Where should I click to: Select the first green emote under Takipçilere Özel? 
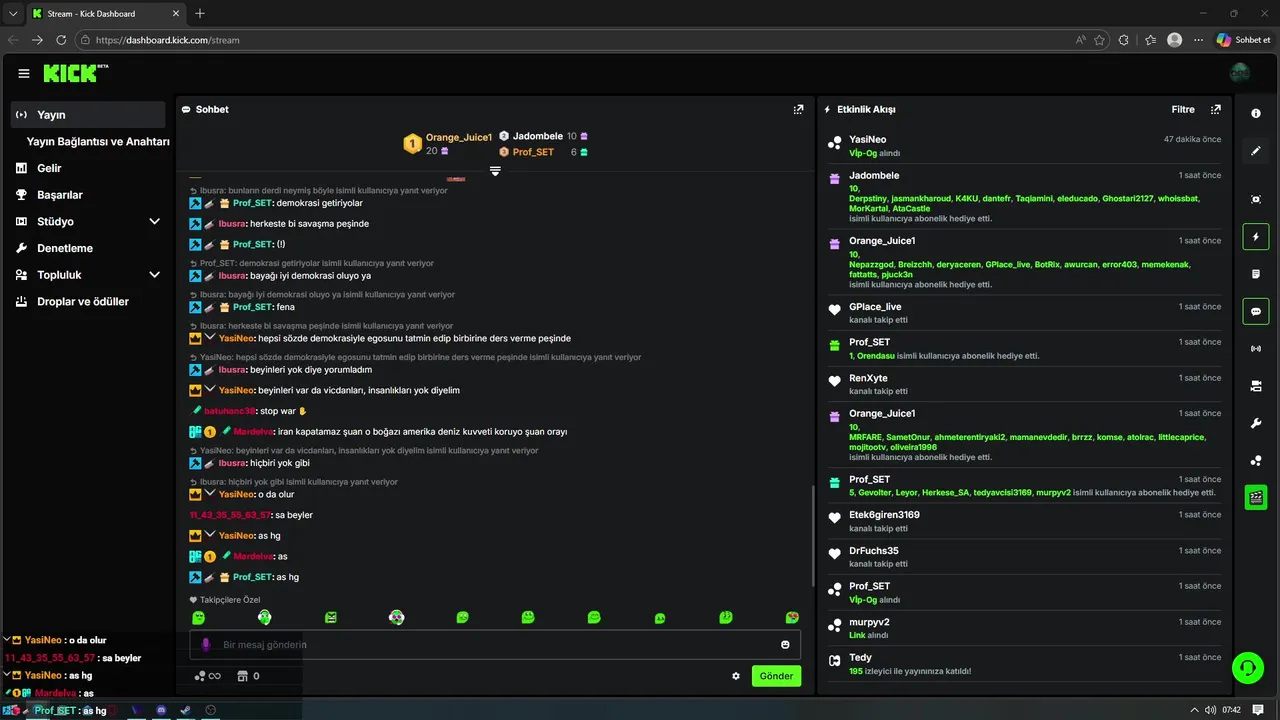(x=198, y=618)
